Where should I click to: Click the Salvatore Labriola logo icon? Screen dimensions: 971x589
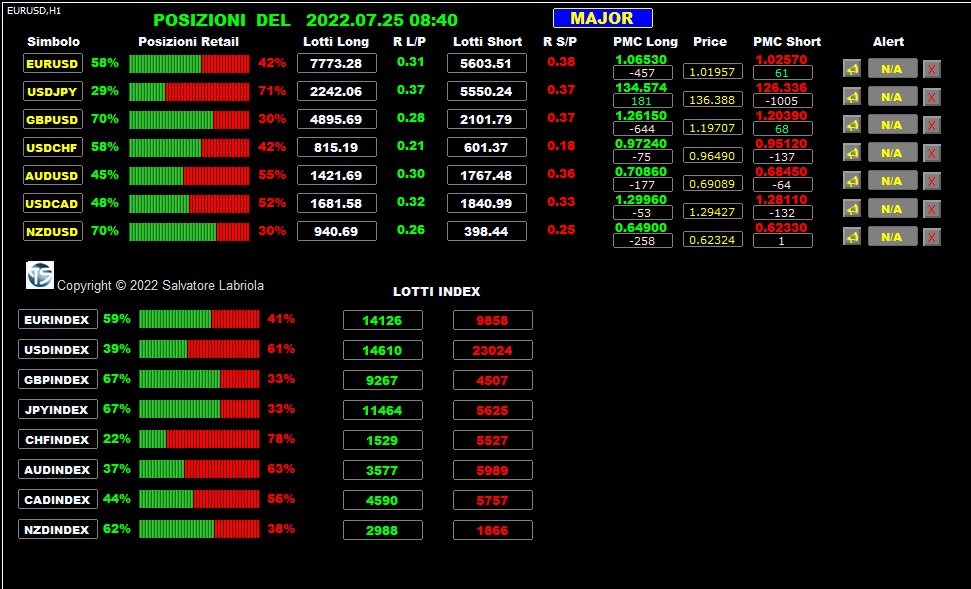pos(40,275)
